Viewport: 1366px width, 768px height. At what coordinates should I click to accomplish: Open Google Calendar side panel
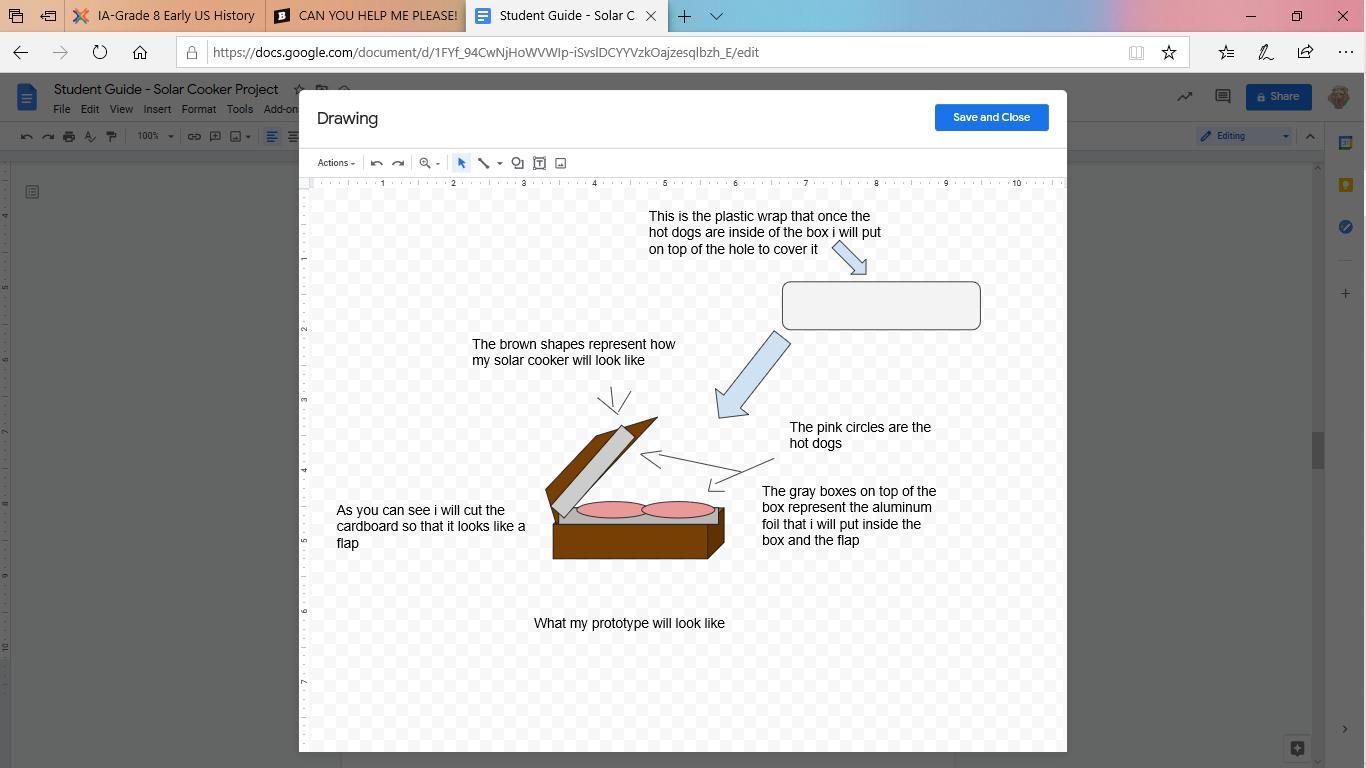point(1346,143)
